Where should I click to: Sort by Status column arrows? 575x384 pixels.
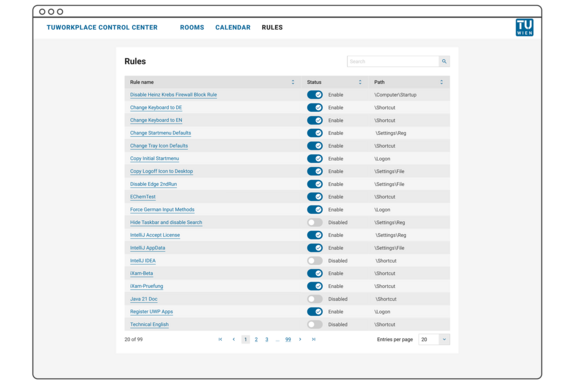tap(360, 82)
